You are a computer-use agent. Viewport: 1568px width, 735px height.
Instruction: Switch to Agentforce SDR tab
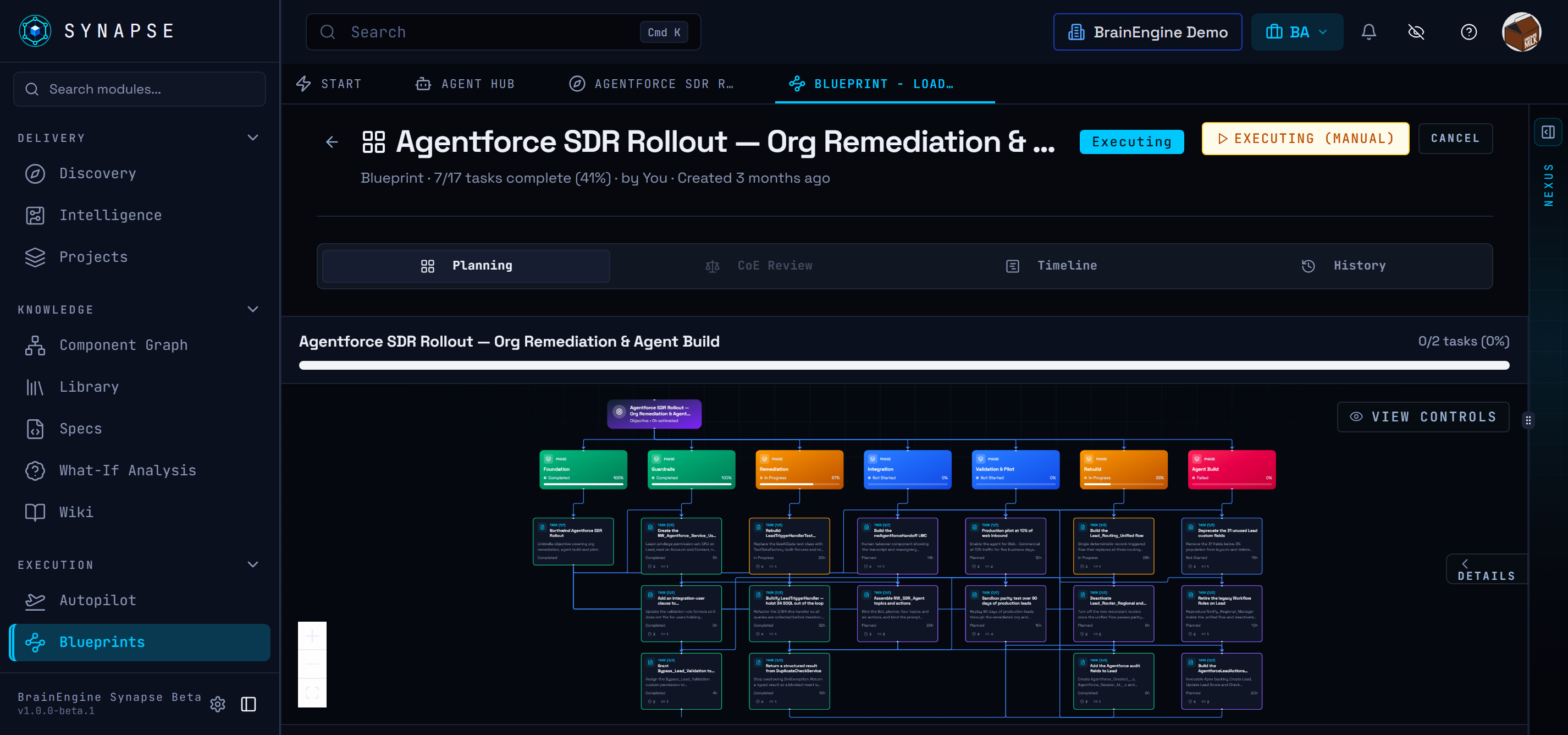[x=652, y=84]
